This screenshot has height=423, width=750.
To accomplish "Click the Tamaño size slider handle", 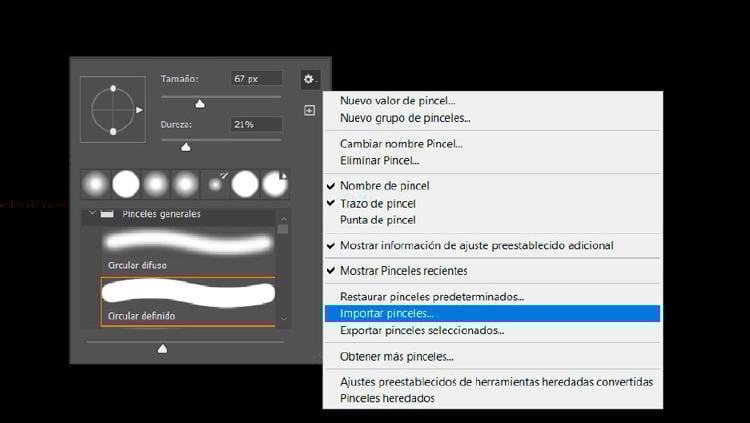I will pyautogui.click(x=200, y=103).
